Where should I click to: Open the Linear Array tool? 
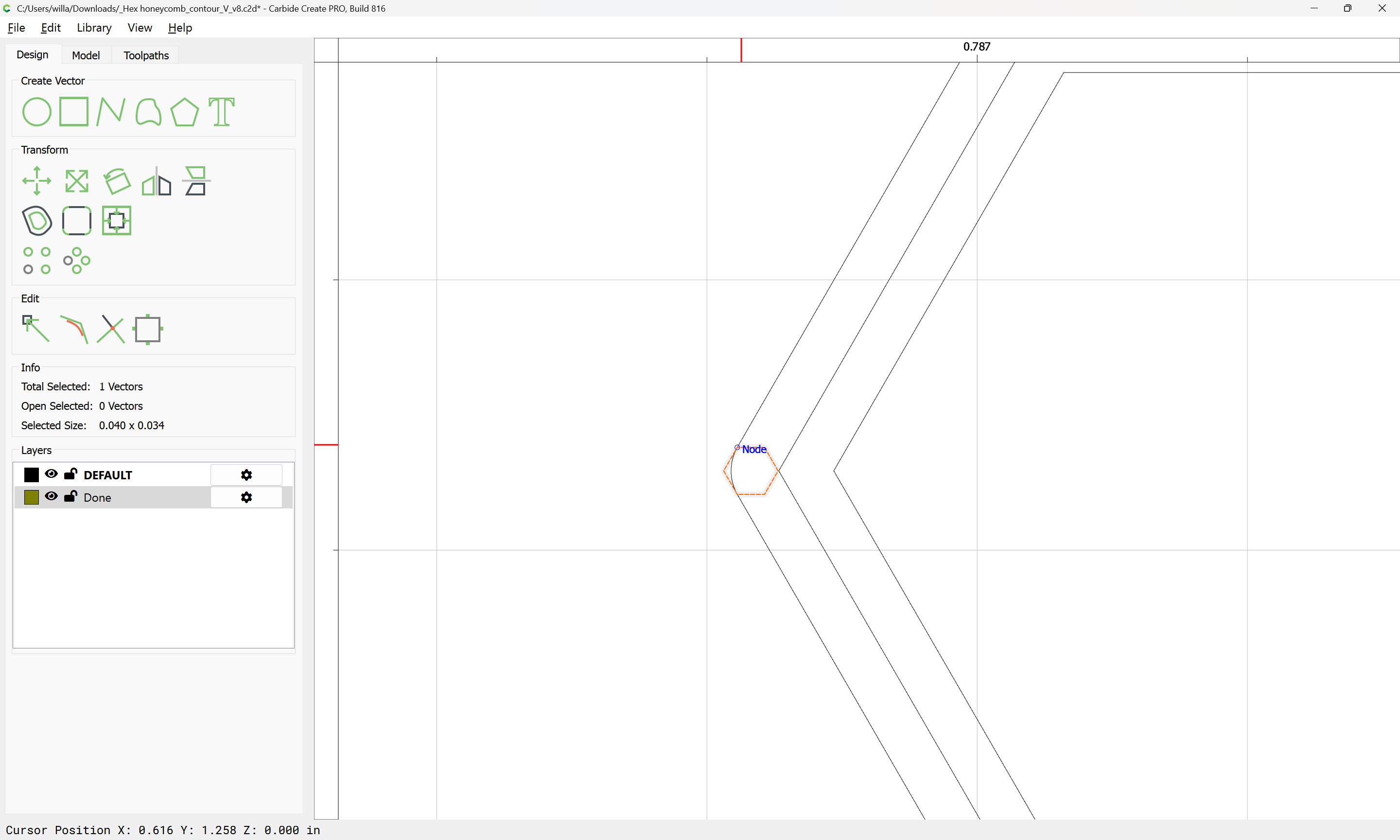pyautogui.click(x=37, y=261)
